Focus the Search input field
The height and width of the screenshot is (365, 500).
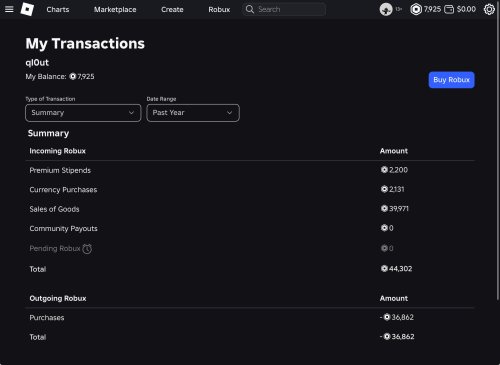(x=284, y=9)
